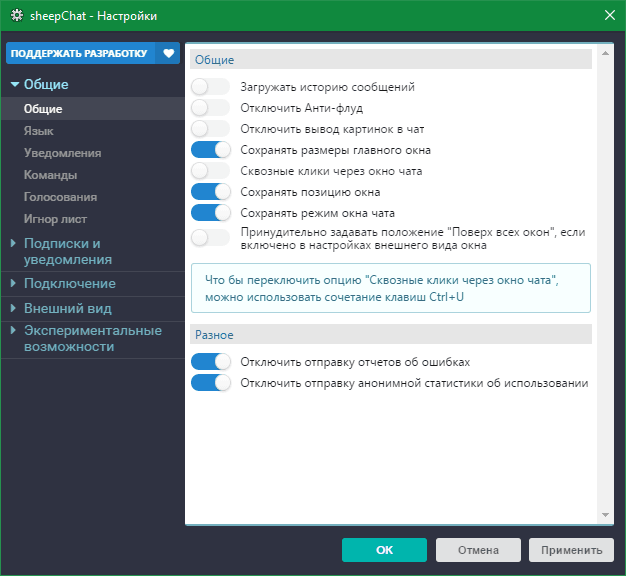626x576 pixels.
Task: Click the scrollbar down arrow
Action: [605, 515]
